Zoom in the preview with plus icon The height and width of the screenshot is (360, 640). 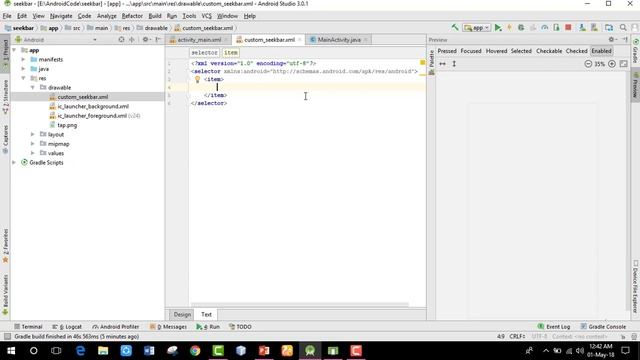612,64
